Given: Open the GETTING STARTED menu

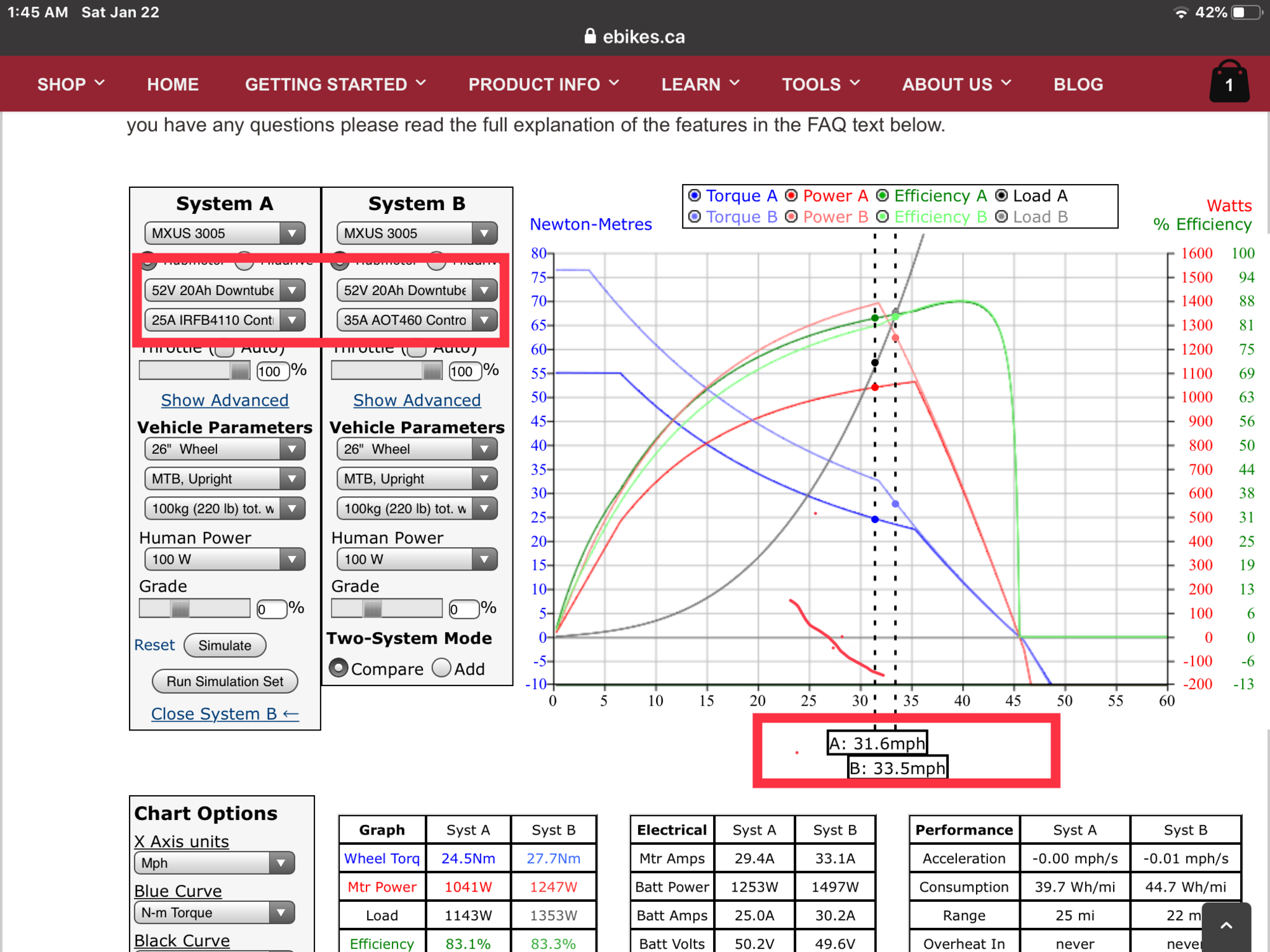Looking at the screenshot, I should pos(335,84).
